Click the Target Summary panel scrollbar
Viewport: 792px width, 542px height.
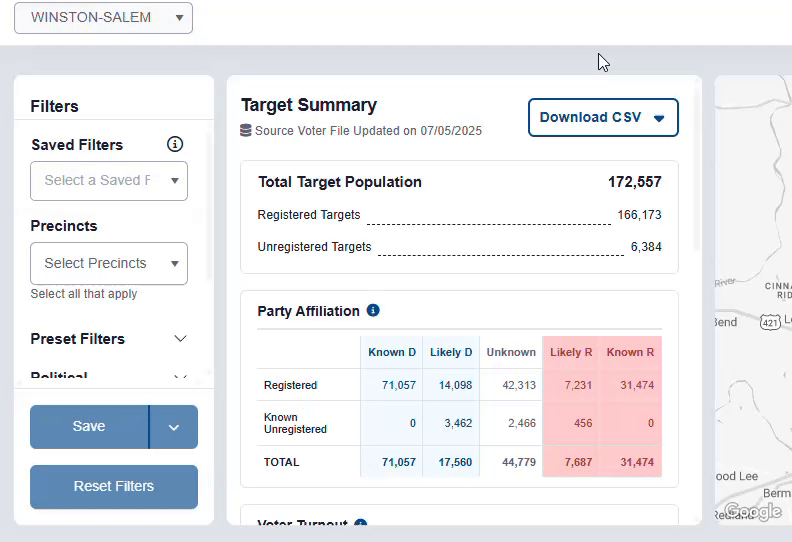(x=697, y=167)
